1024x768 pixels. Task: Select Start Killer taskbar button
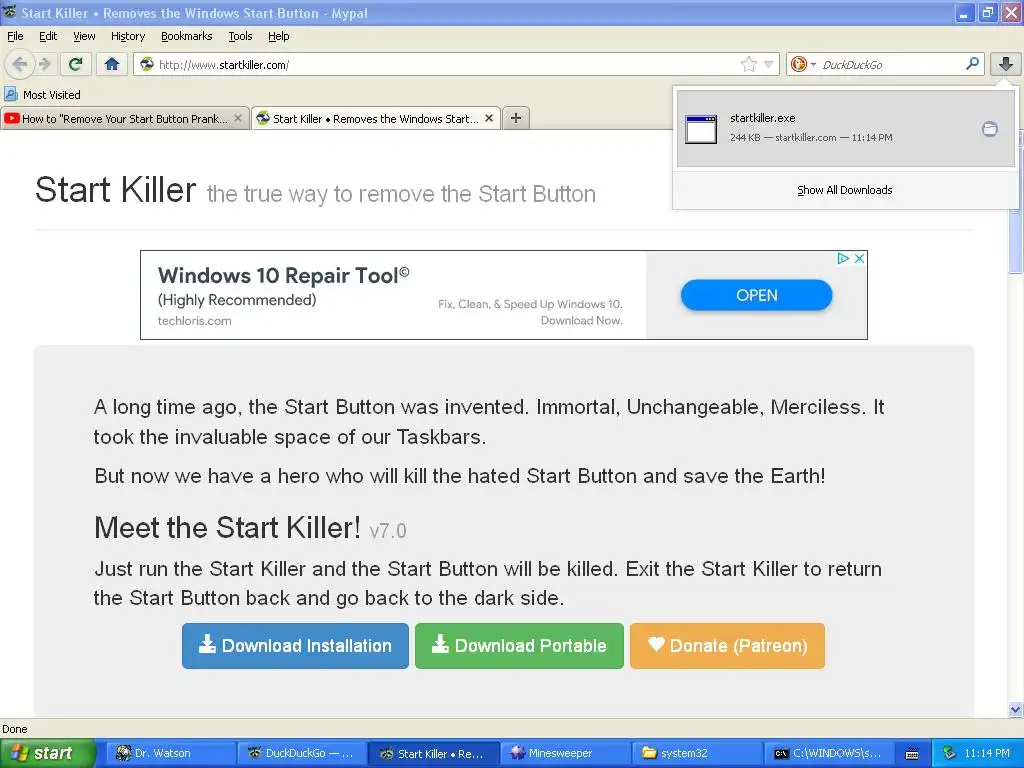(x=434, y=753)
